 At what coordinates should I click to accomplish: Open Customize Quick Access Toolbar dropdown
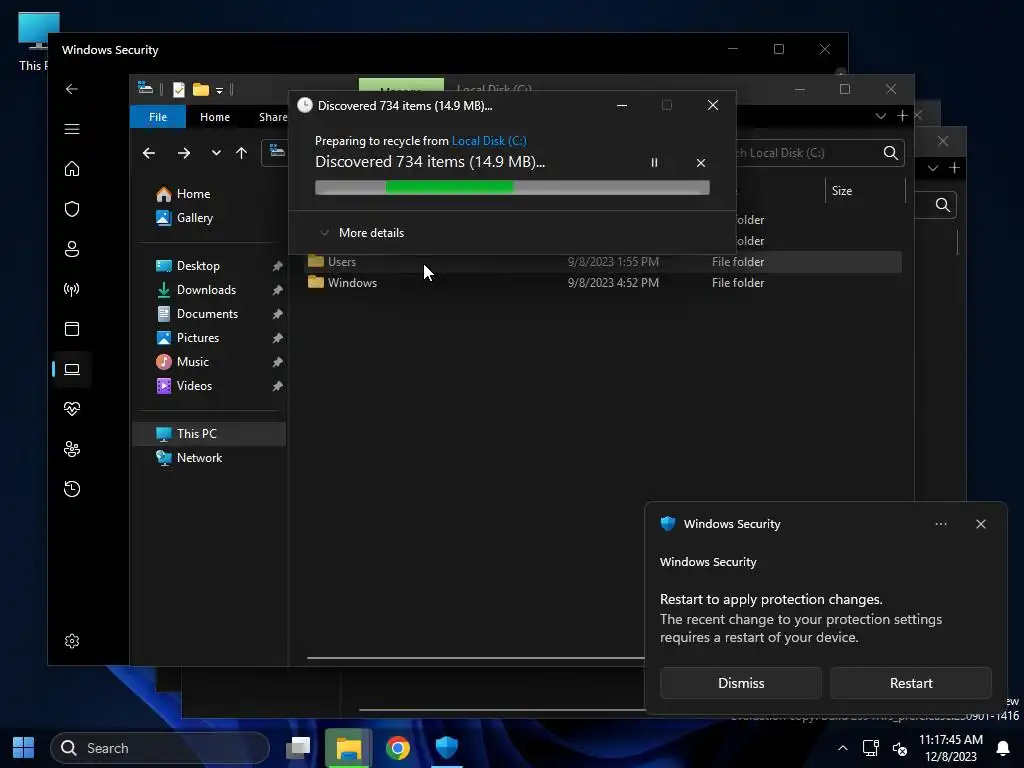point(219,90)
